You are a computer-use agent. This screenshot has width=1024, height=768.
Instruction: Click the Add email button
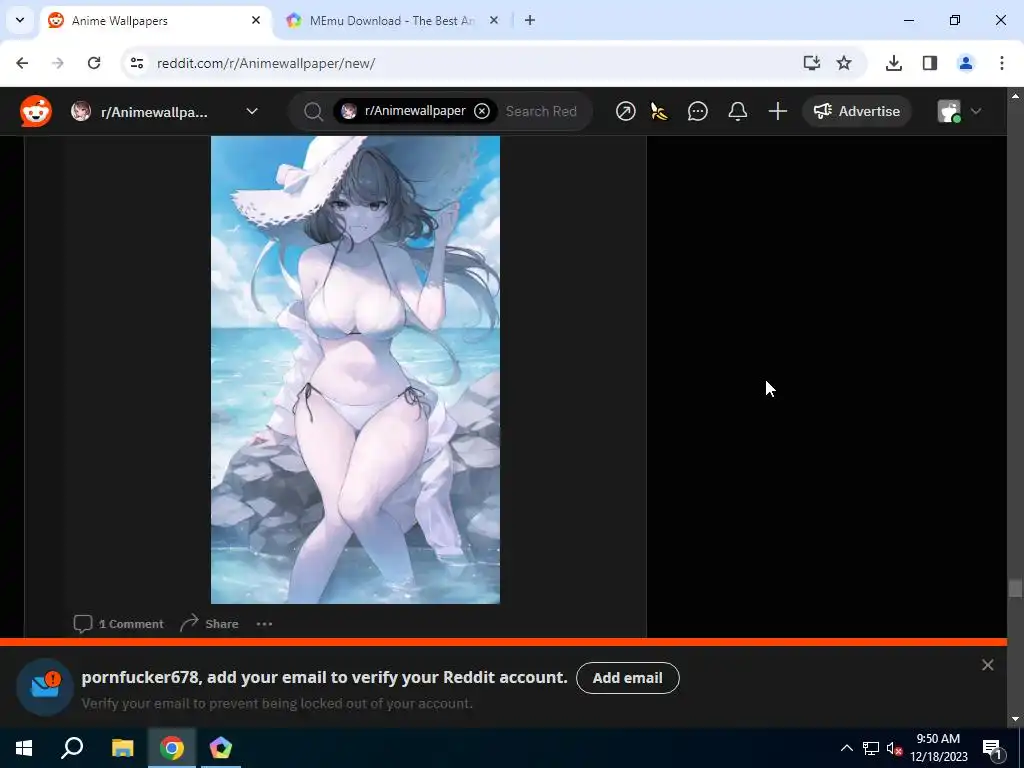(x=628, y=678)
